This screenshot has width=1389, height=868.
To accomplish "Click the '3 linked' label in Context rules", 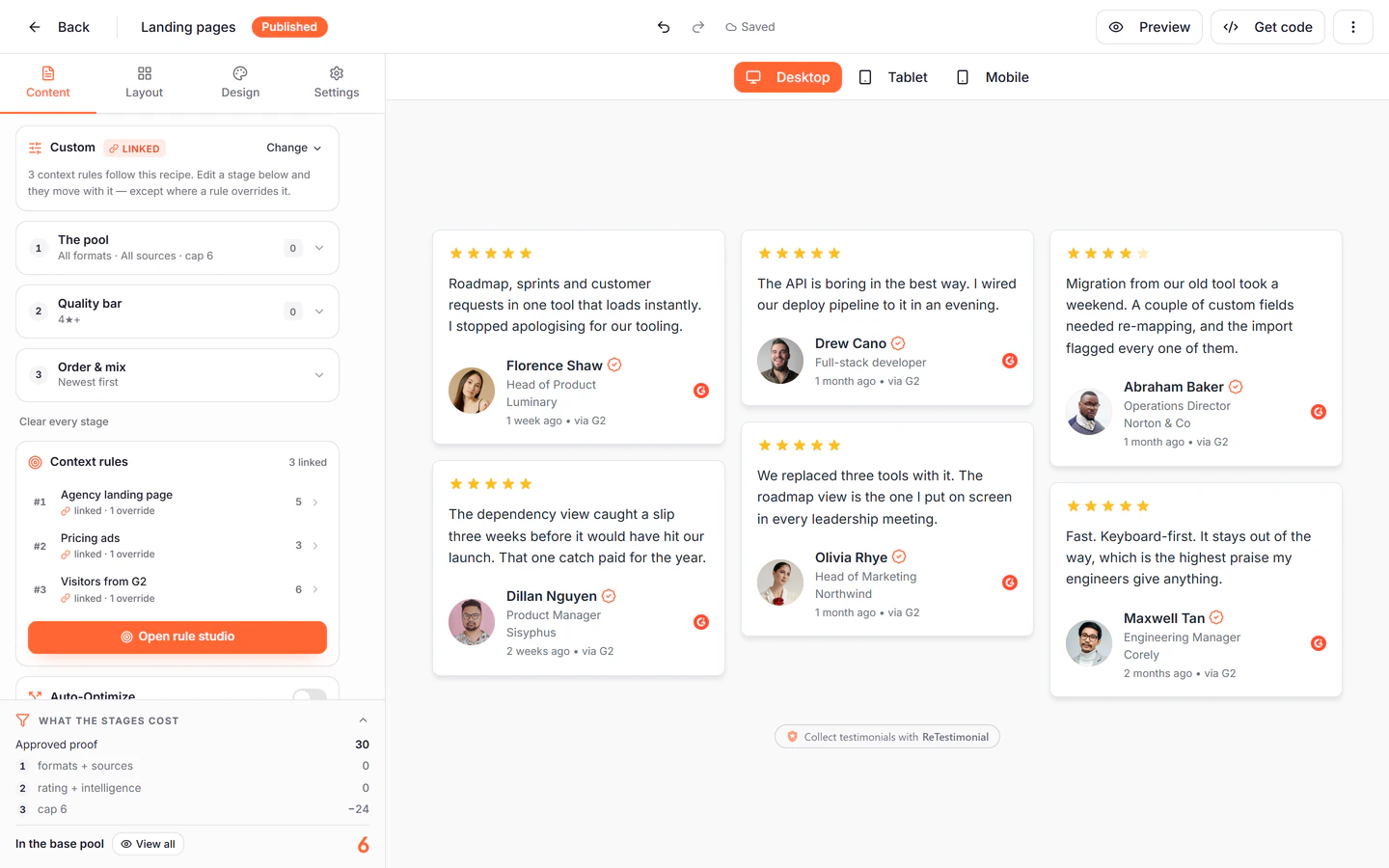I will [x=308, y=462].
